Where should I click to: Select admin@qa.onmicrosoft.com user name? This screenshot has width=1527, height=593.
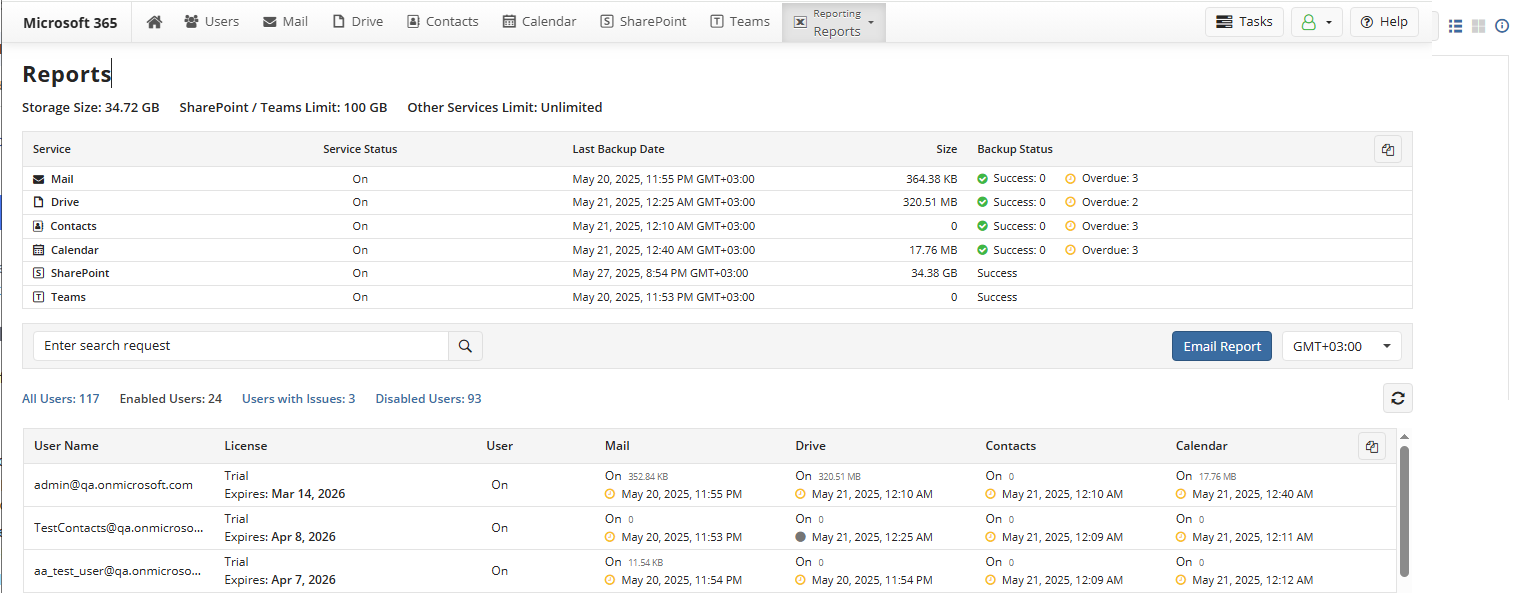pyautogui.click(x=113, y=485)
